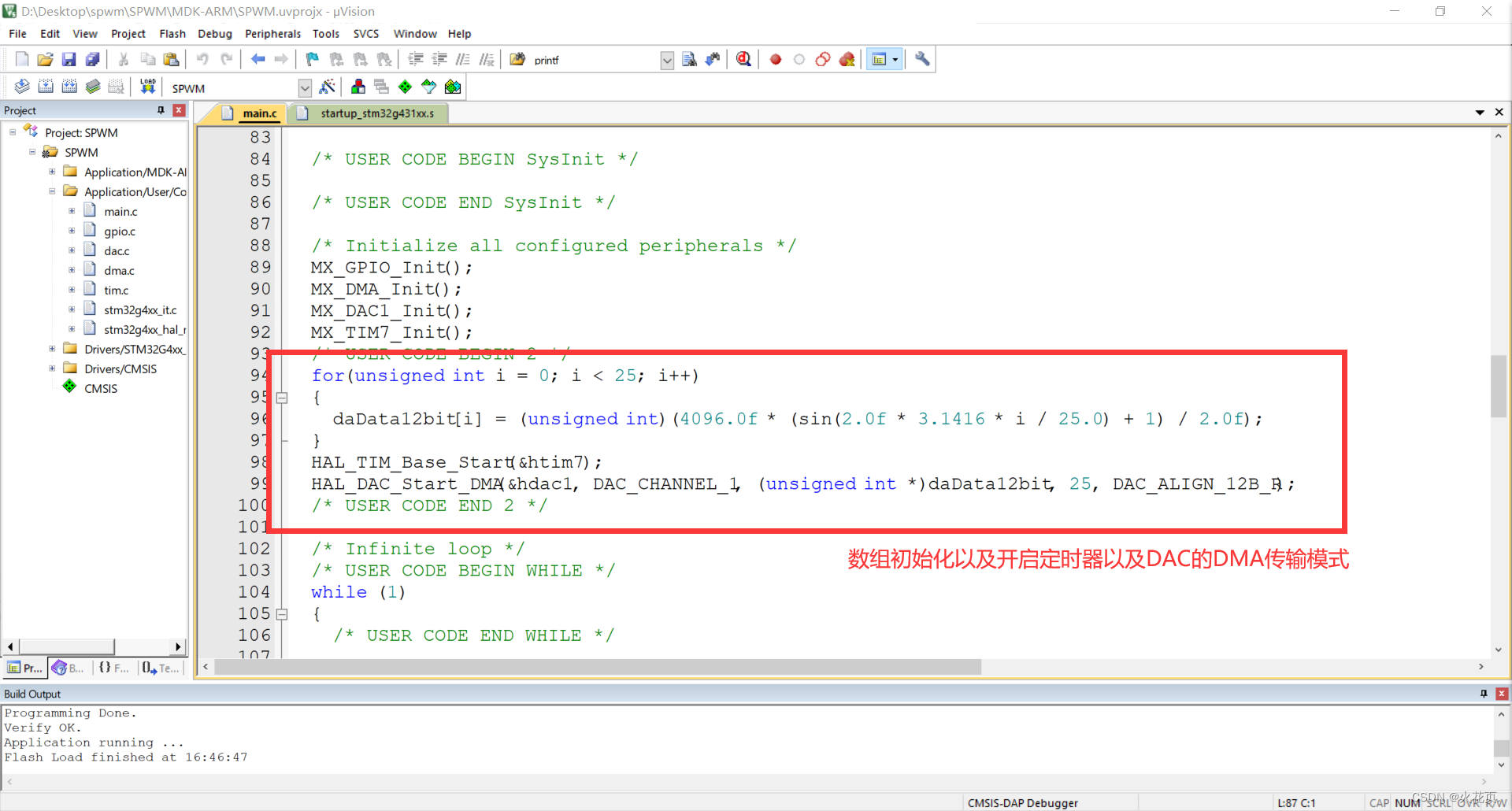The width and height of the screenshot is (1512, 811).
Task: Build target files with the Build icon
Action: [x=46, y=87]
